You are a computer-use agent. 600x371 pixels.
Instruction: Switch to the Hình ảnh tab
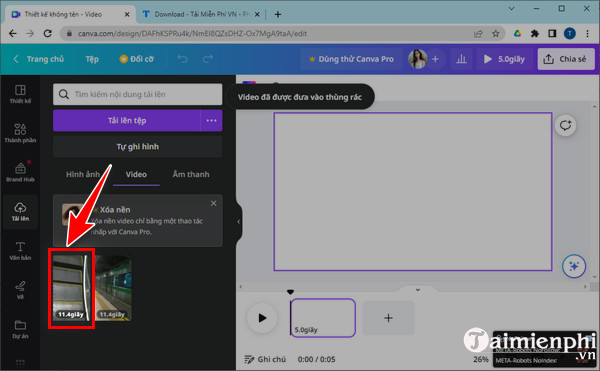(83, 174)
